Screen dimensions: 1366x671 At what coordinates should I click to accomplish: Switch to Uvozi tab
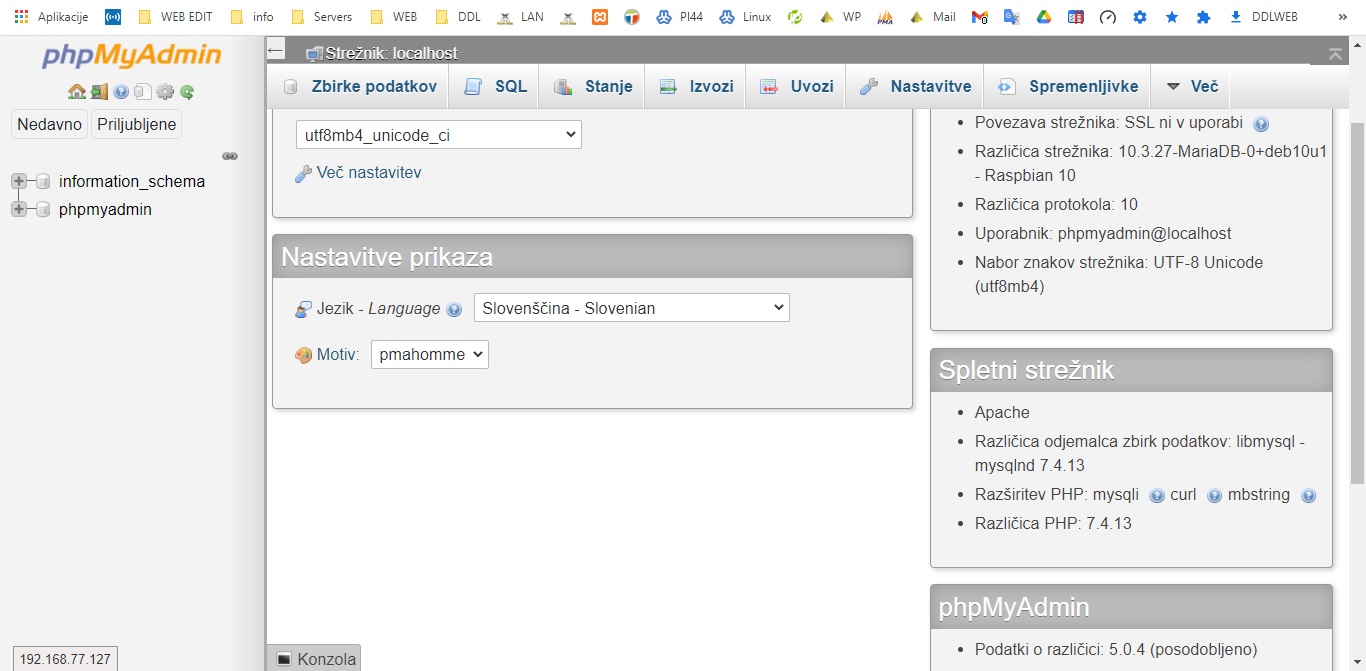[797, 86]
